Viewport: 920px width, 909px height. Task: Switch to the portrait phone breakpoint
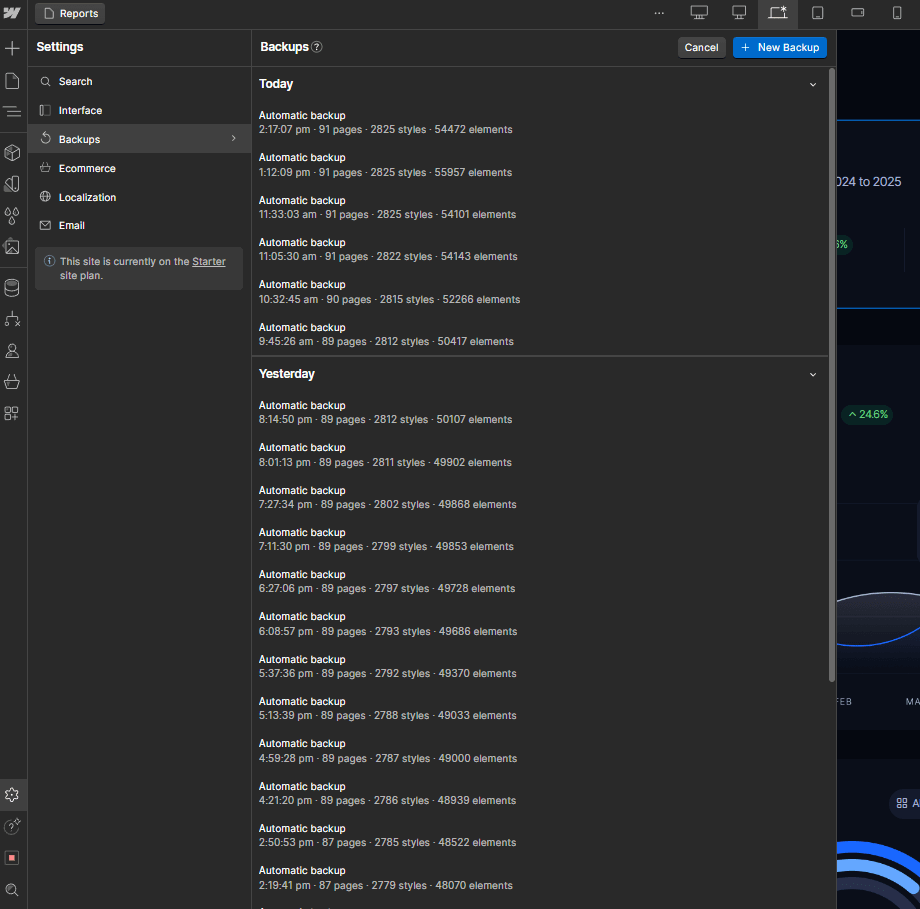pos(897,12)
